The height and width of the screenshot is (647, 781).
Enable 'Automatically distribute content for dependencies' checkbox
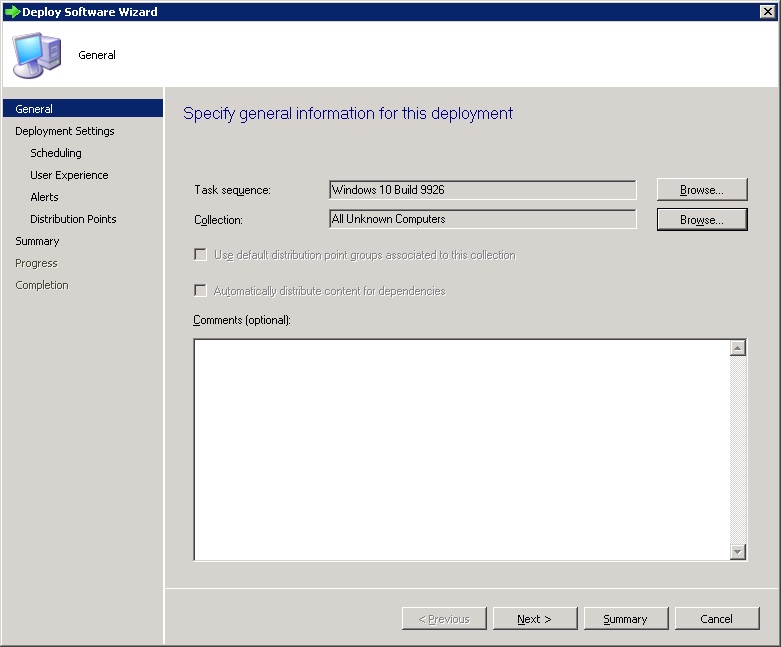click(x=201, y=291)
